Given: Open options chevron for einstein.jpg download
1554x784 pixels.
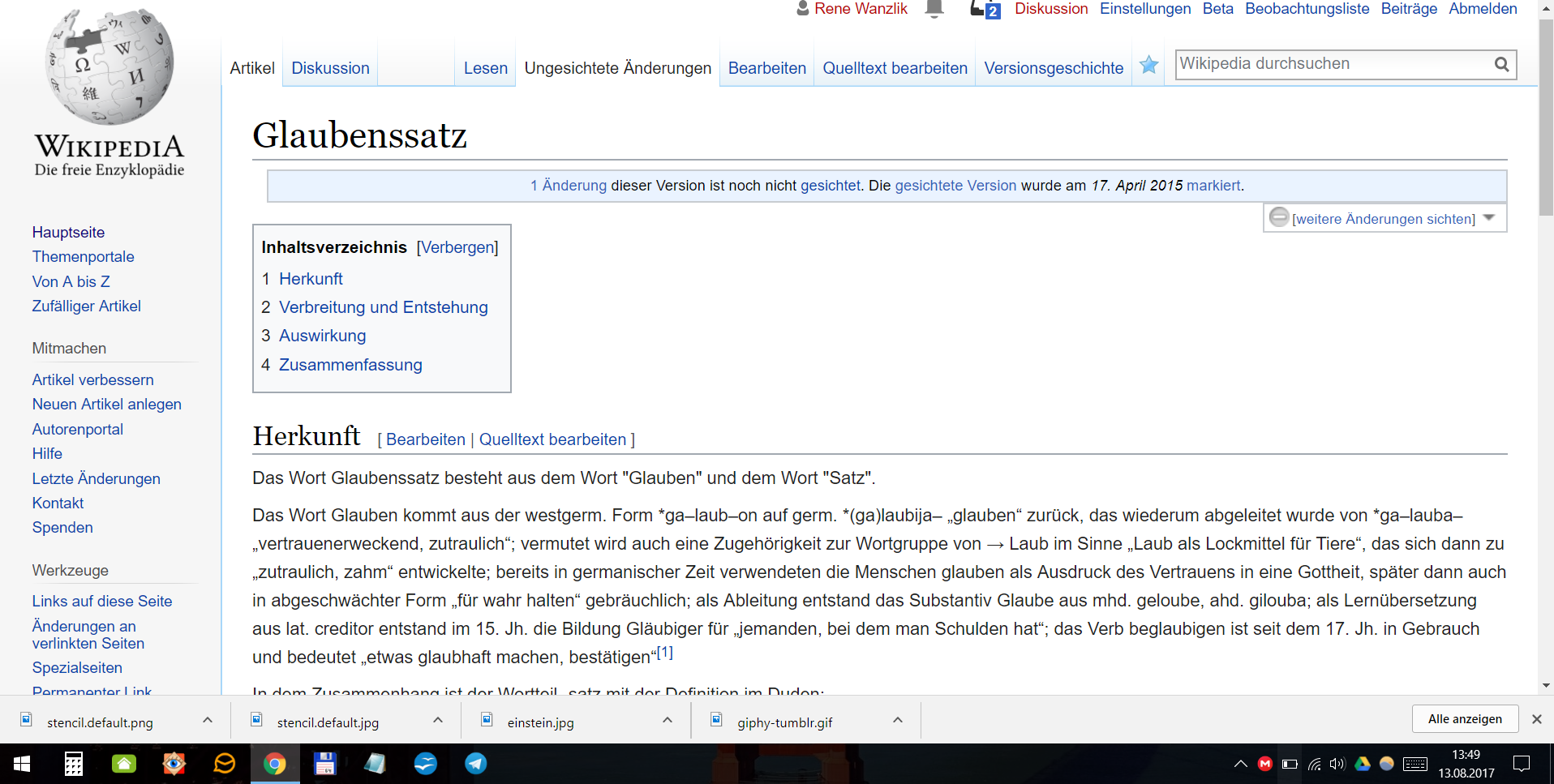Looking at the screenshot, I should tap(668, 720).
